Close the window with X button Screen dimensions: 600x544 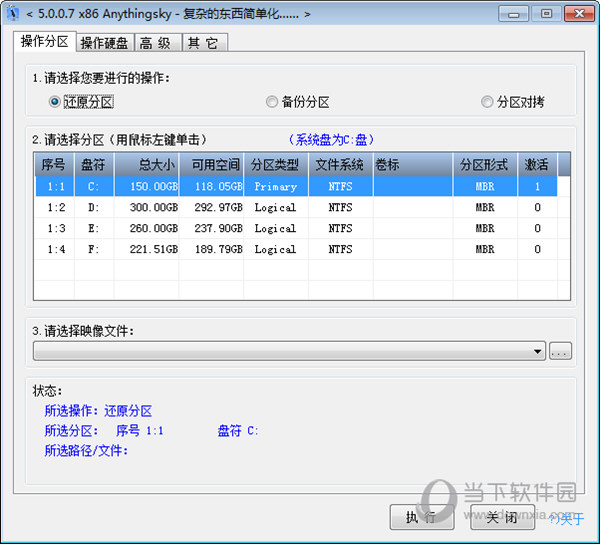click(x=579, y=14)
